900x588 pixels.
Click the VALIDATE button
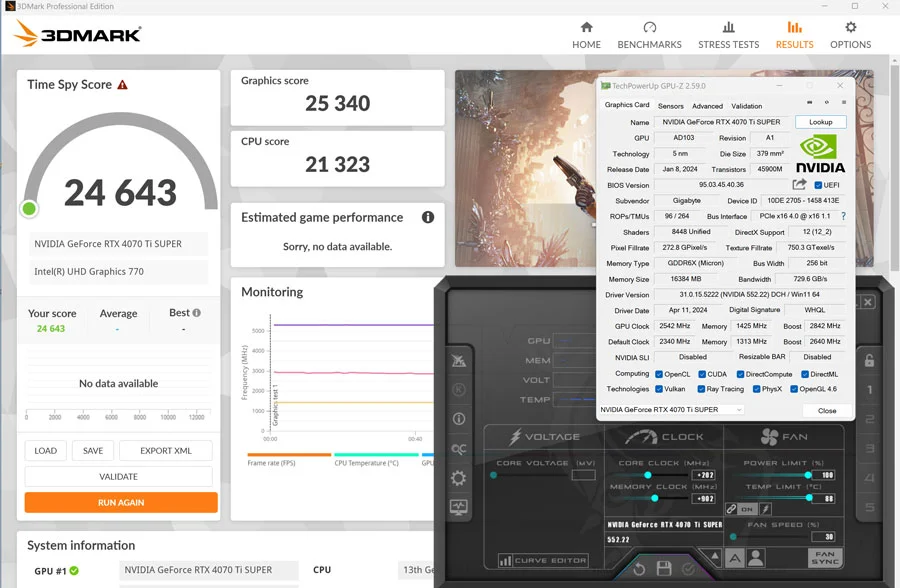[118, 477]
